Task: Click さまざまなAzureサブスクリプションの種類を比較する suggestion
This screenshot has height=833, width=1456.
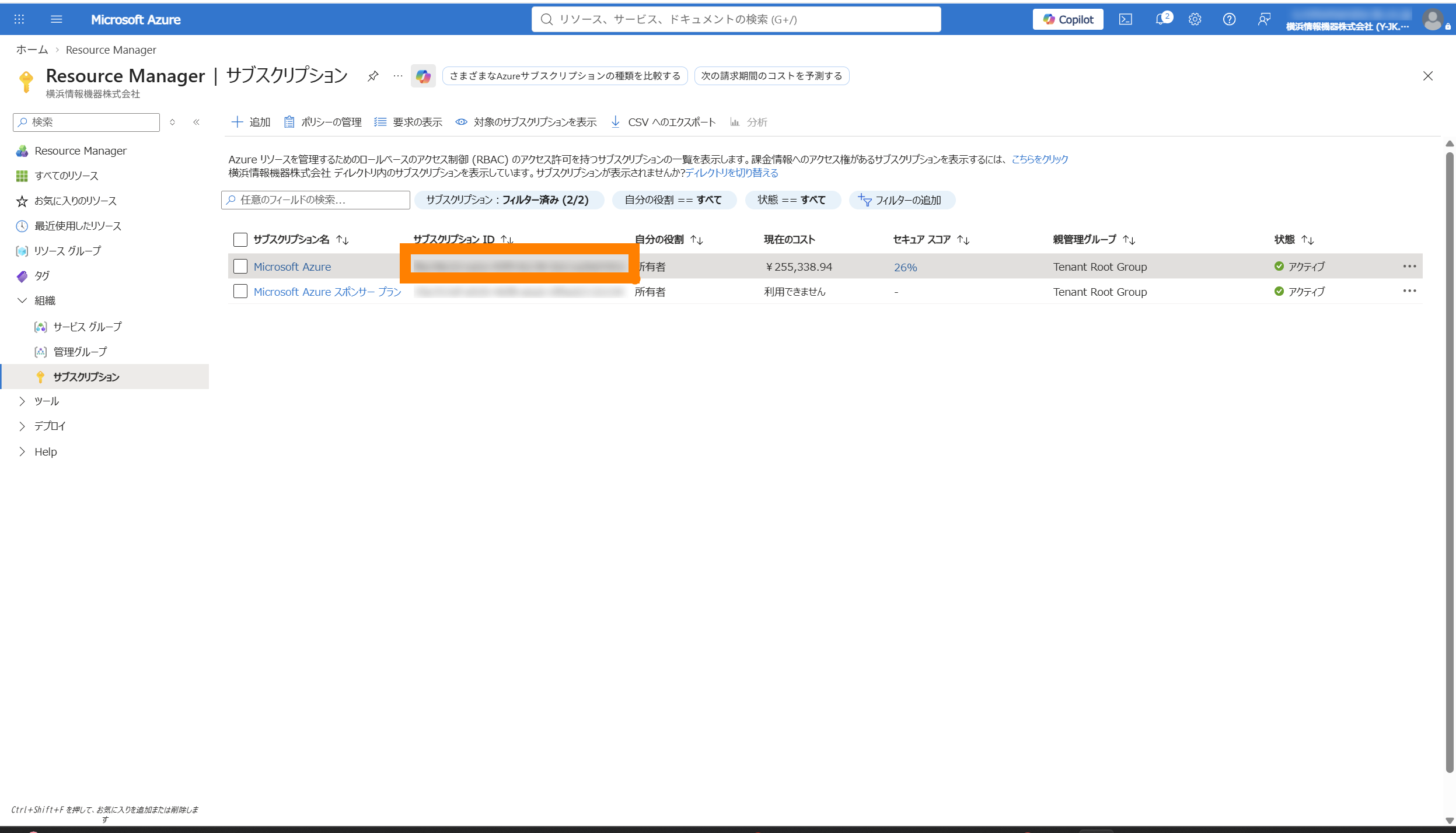Action: tap(565, 76)
